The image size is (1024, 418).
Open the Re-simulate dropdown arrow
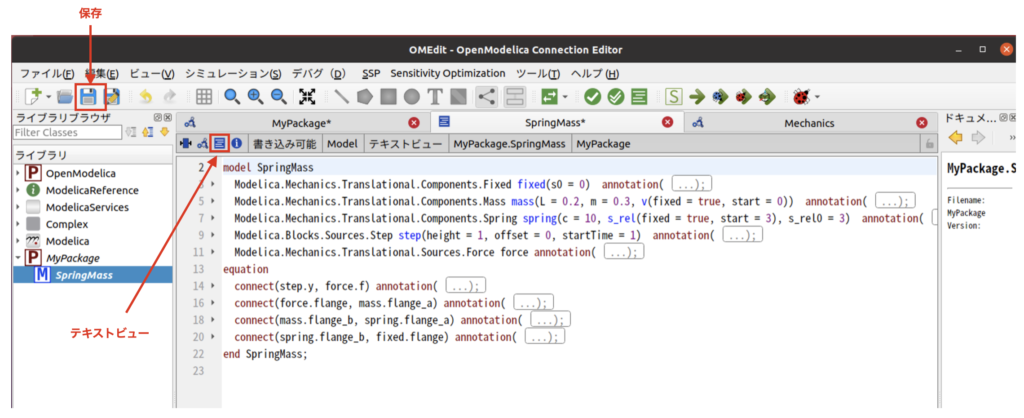pos(565,97)
